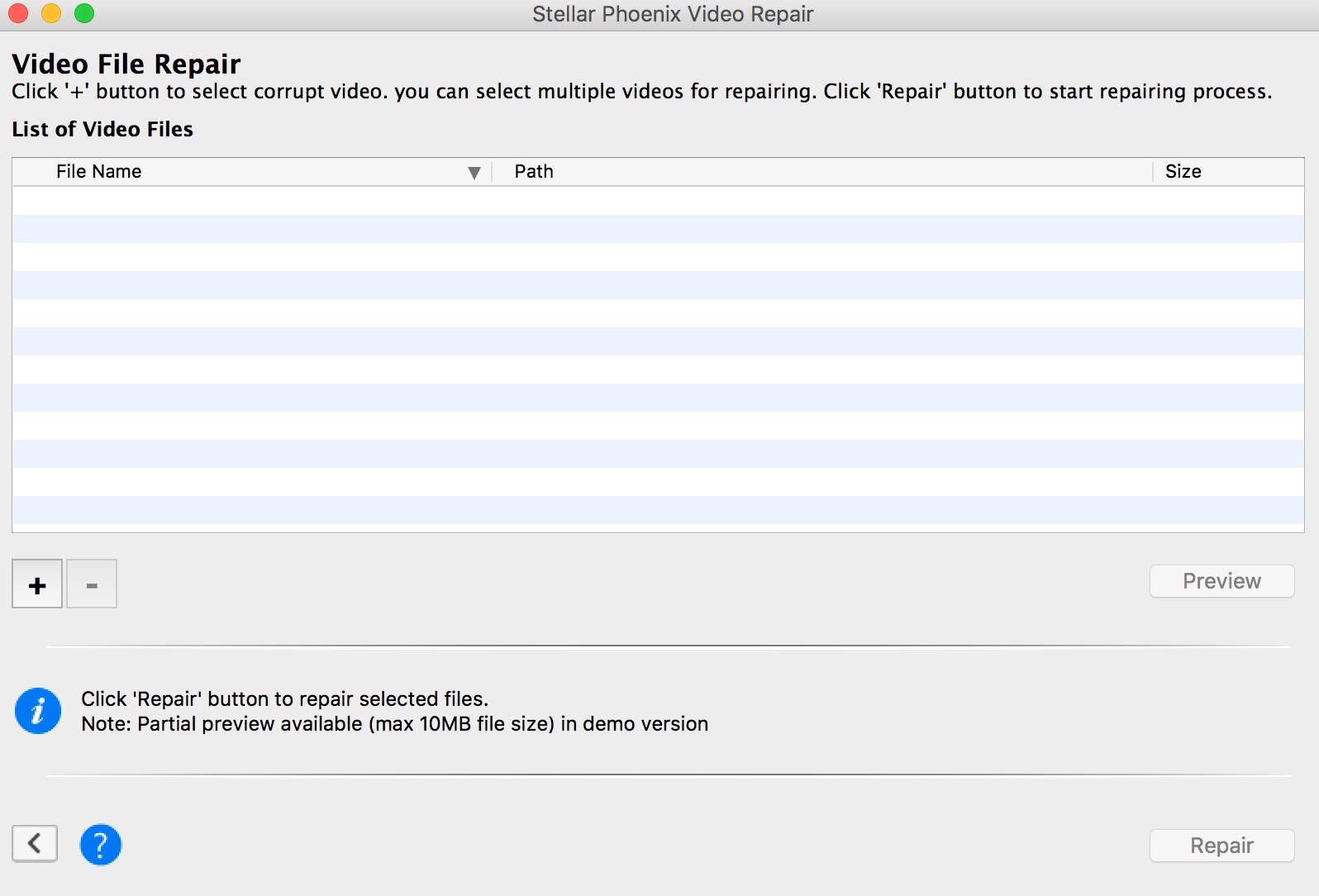Image resolution: width=1319 pixels, height=896 pixels.
Task: Click the blue info icon
Action: [38, 711]
